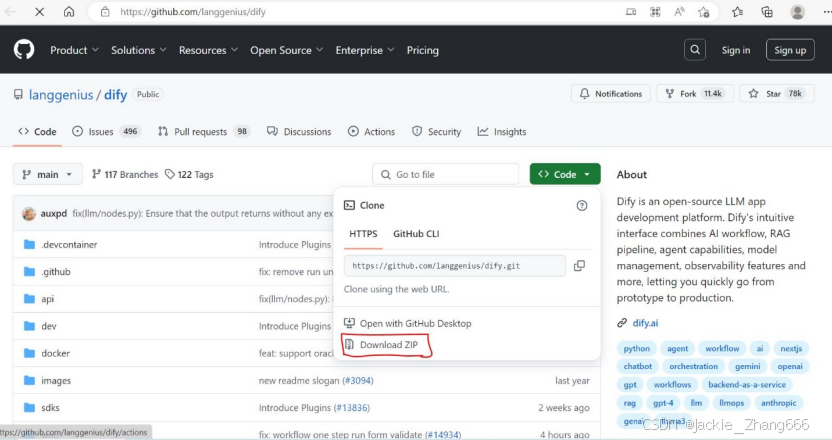Click the screen cast icon in address bar
Screen dimensions: 832x440
coord(631,12)
